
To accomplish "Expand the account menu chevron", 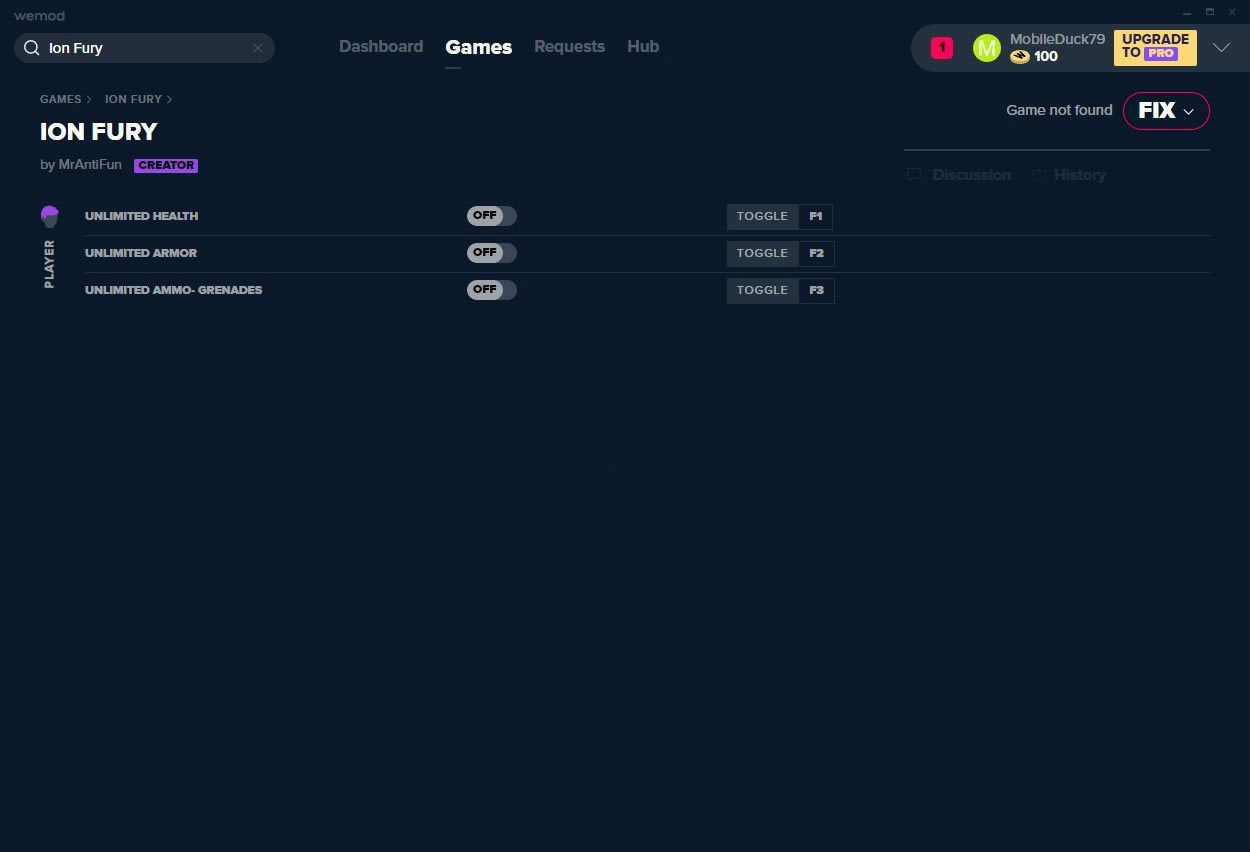I will coord(1221,47).
